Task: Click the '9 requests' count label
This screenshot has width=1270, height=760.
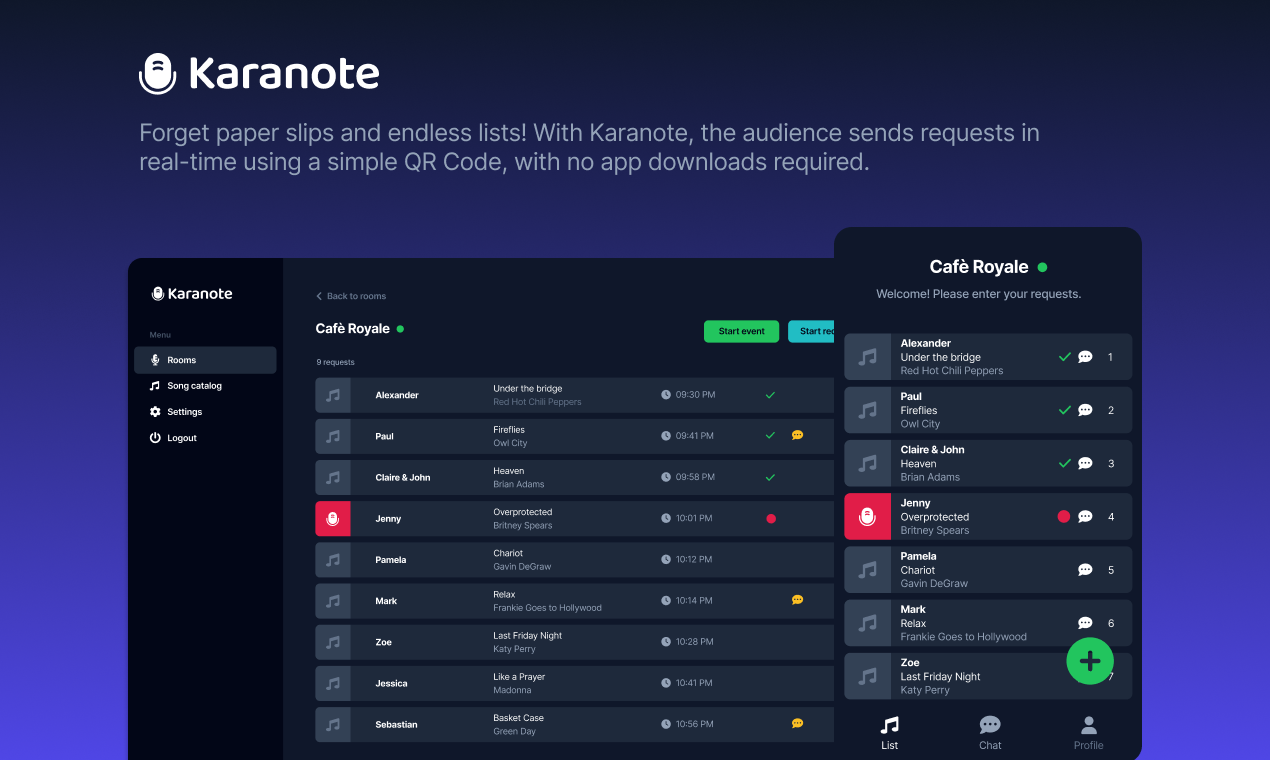Action: (x=336, y=362)
